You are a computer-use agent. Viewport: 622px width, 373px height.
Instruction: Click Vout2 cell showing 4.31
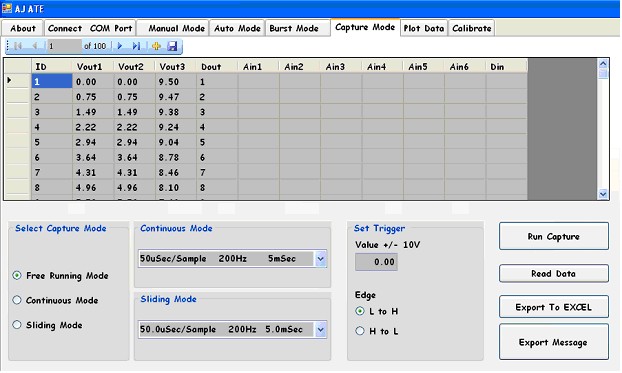tap(134, 172)
